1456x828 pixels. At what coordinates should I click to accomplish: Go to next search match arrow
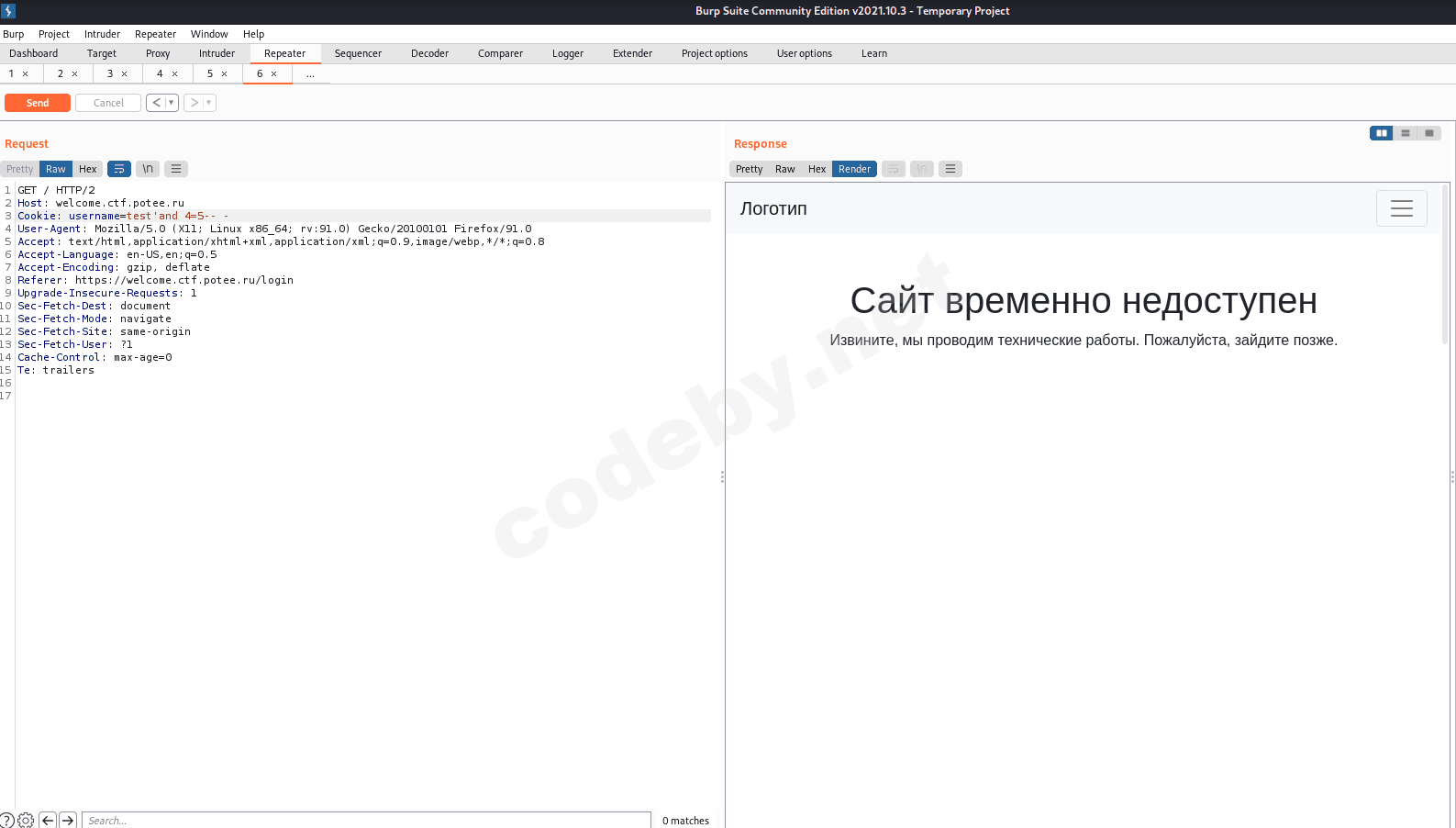click(68, 821)
